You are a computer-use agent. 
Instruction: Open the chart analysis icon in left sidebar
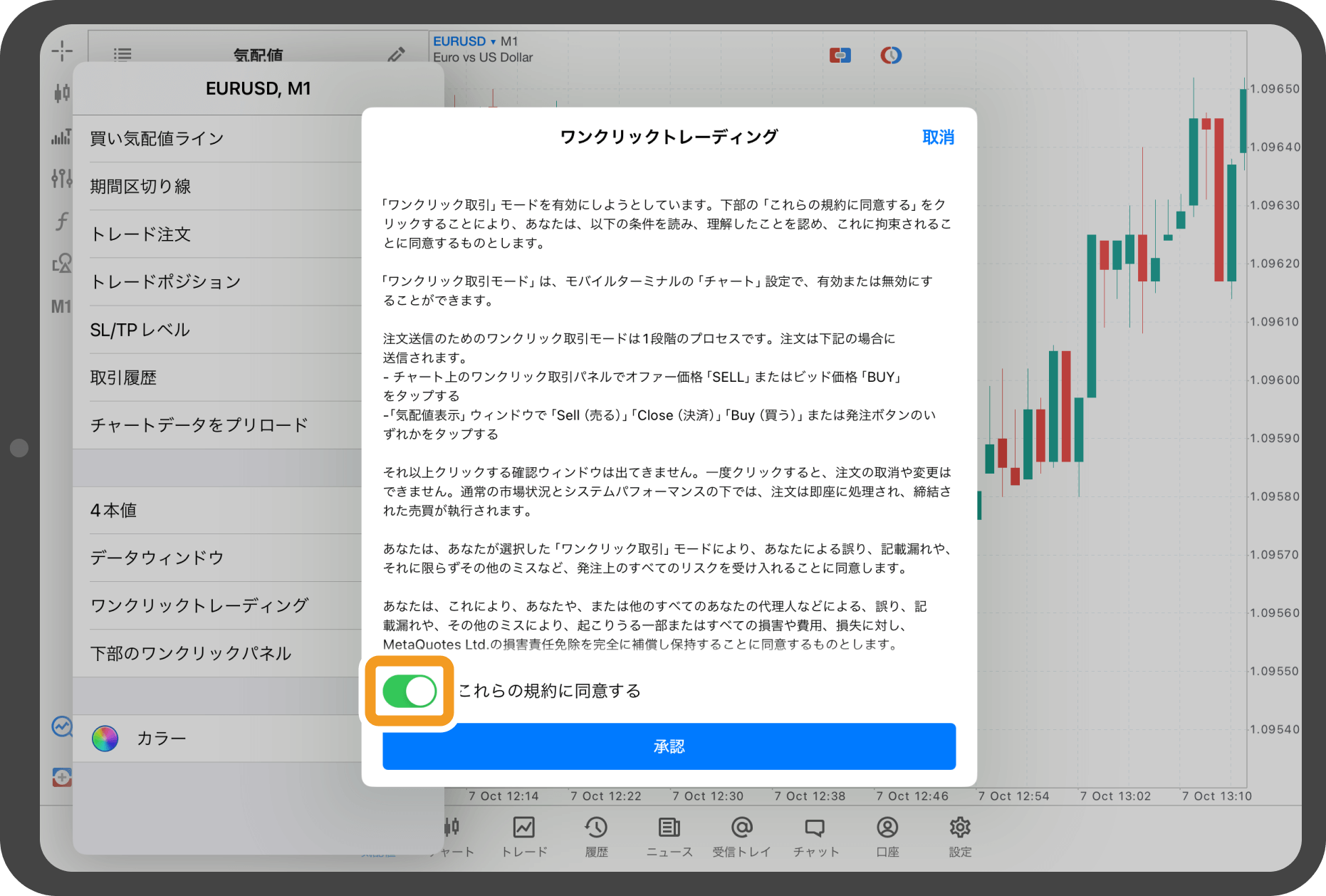tap(62, 726)
